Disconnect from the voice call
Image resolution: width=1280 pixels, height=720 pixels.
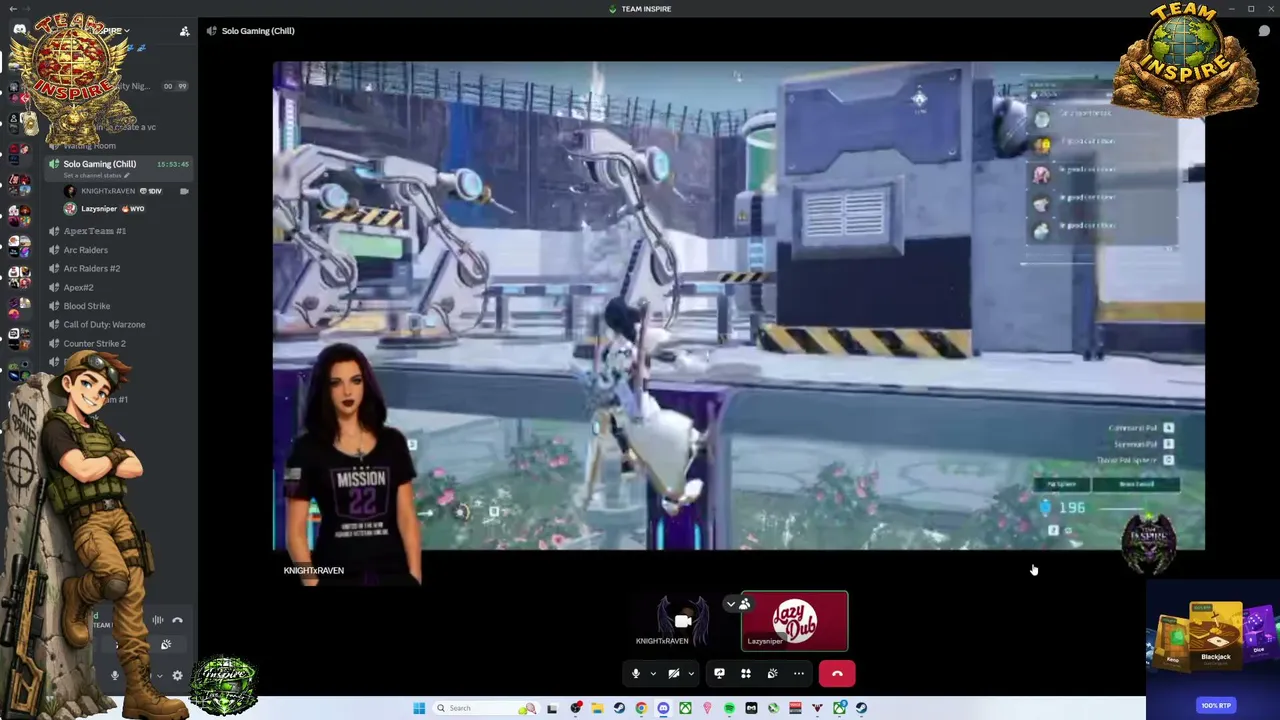[837, 674]
